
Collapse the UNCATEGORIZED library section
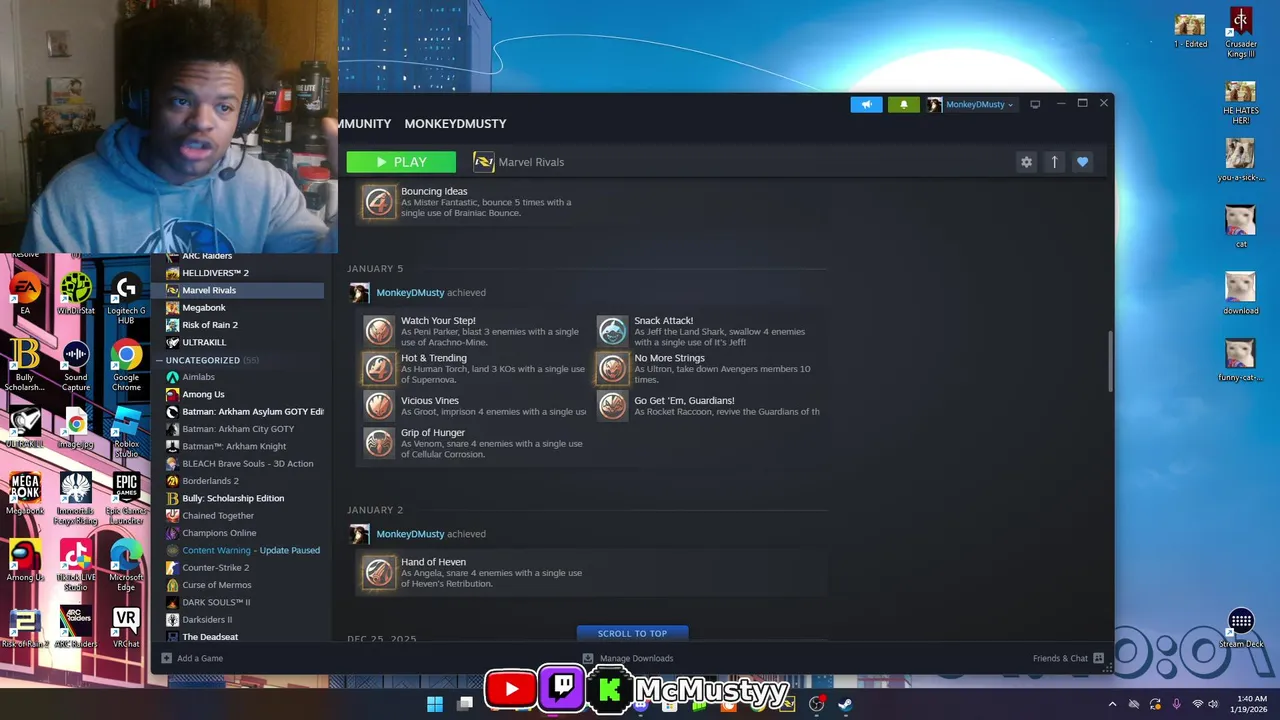point(159,360)
